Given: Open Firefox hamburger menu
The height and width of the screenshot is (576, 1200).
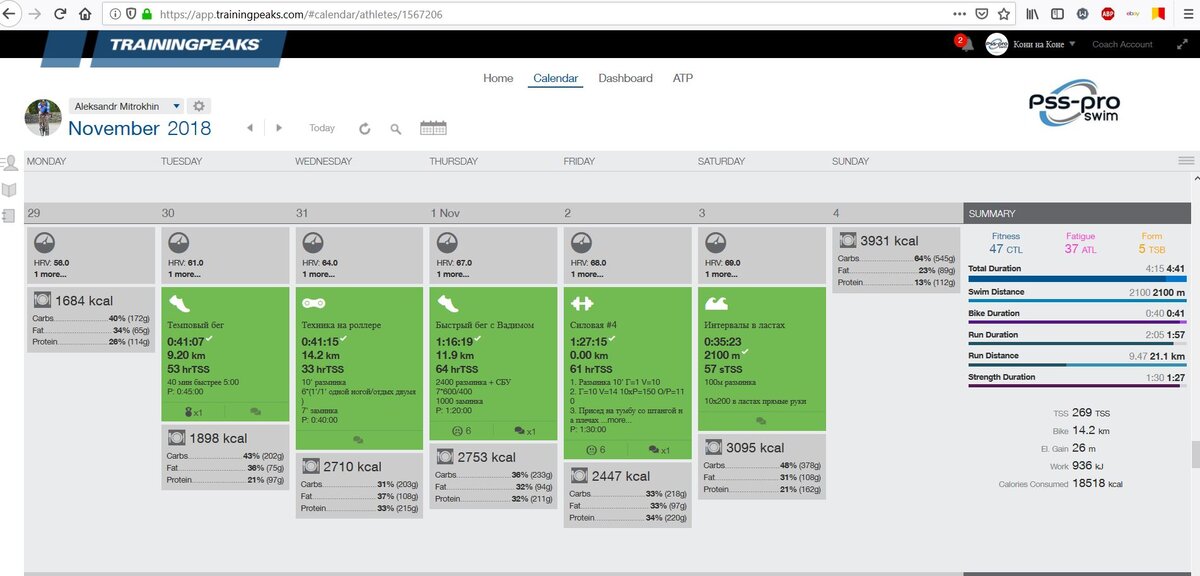Looking at the screenshot, I should coord(1187,14).
